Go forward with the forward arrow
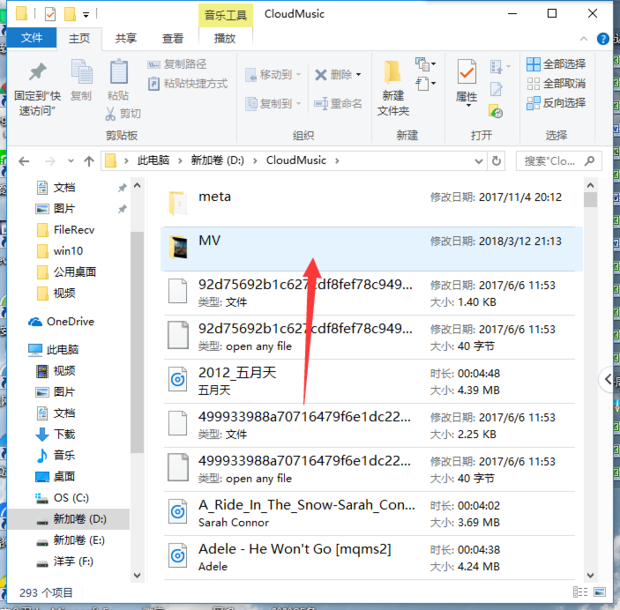The height and width of the screenshot is (610, 620). (x=50, y=161)
